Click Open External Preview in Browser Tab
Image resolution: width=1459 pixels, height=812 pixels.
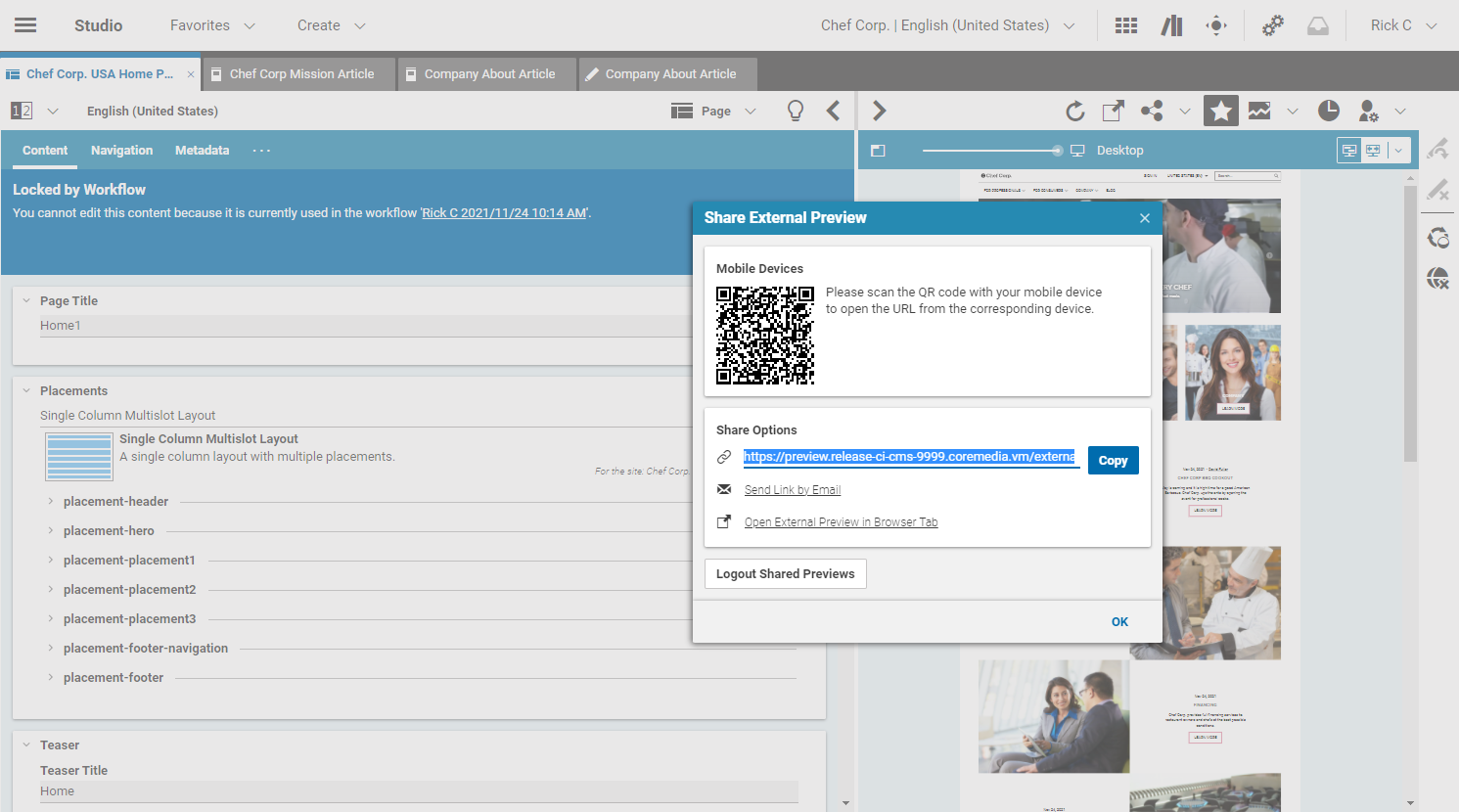coord(841,522)
